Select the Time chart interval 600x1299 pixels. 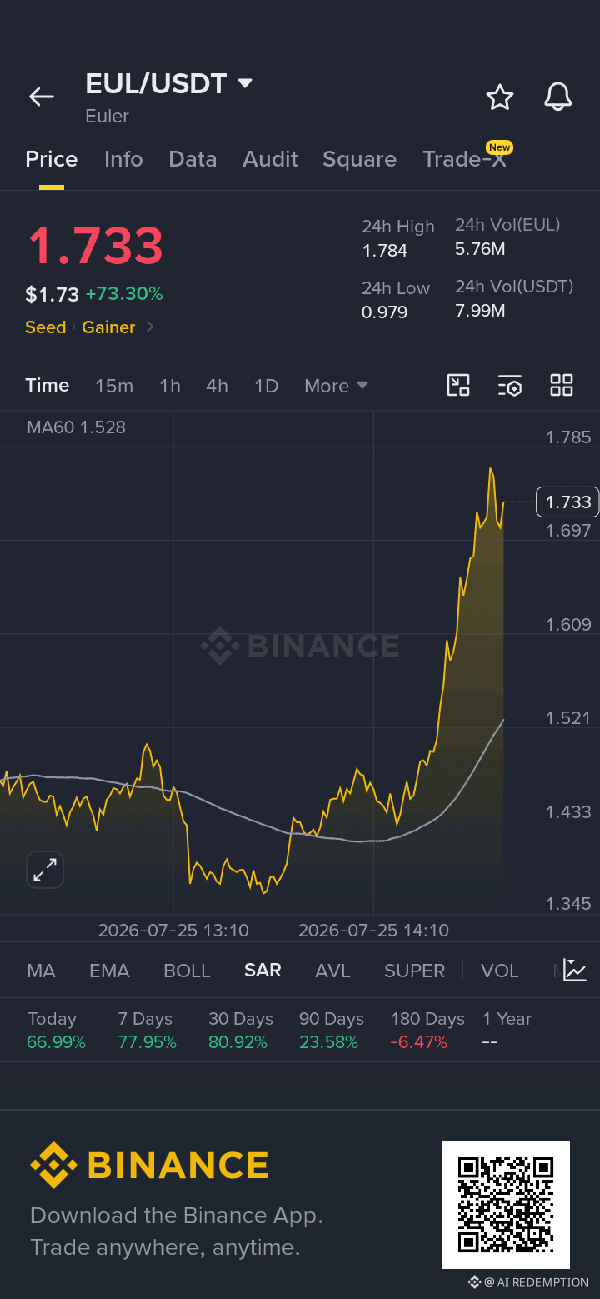(x=47, y=385)
